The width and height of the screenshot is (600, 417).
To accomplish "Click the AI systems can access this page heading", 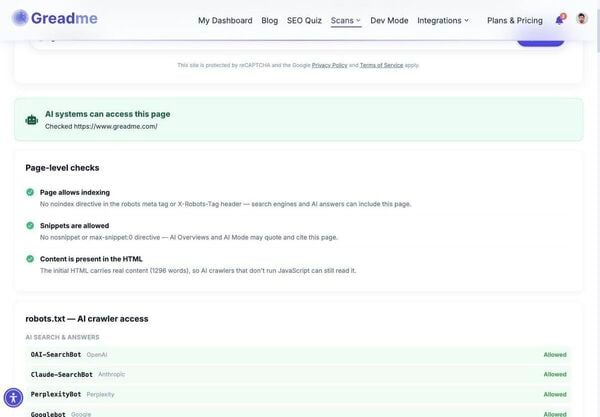I will (x=108, y=114).
